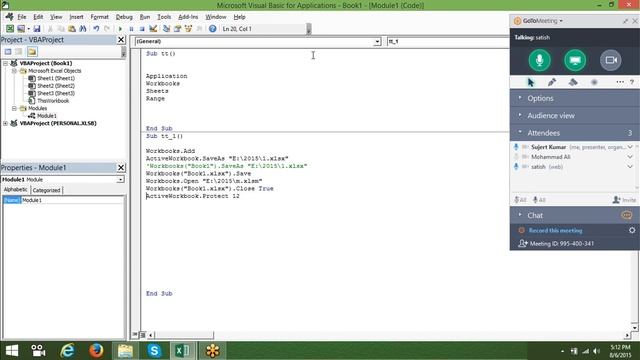Click the Reset stop icon

(142, 29)
